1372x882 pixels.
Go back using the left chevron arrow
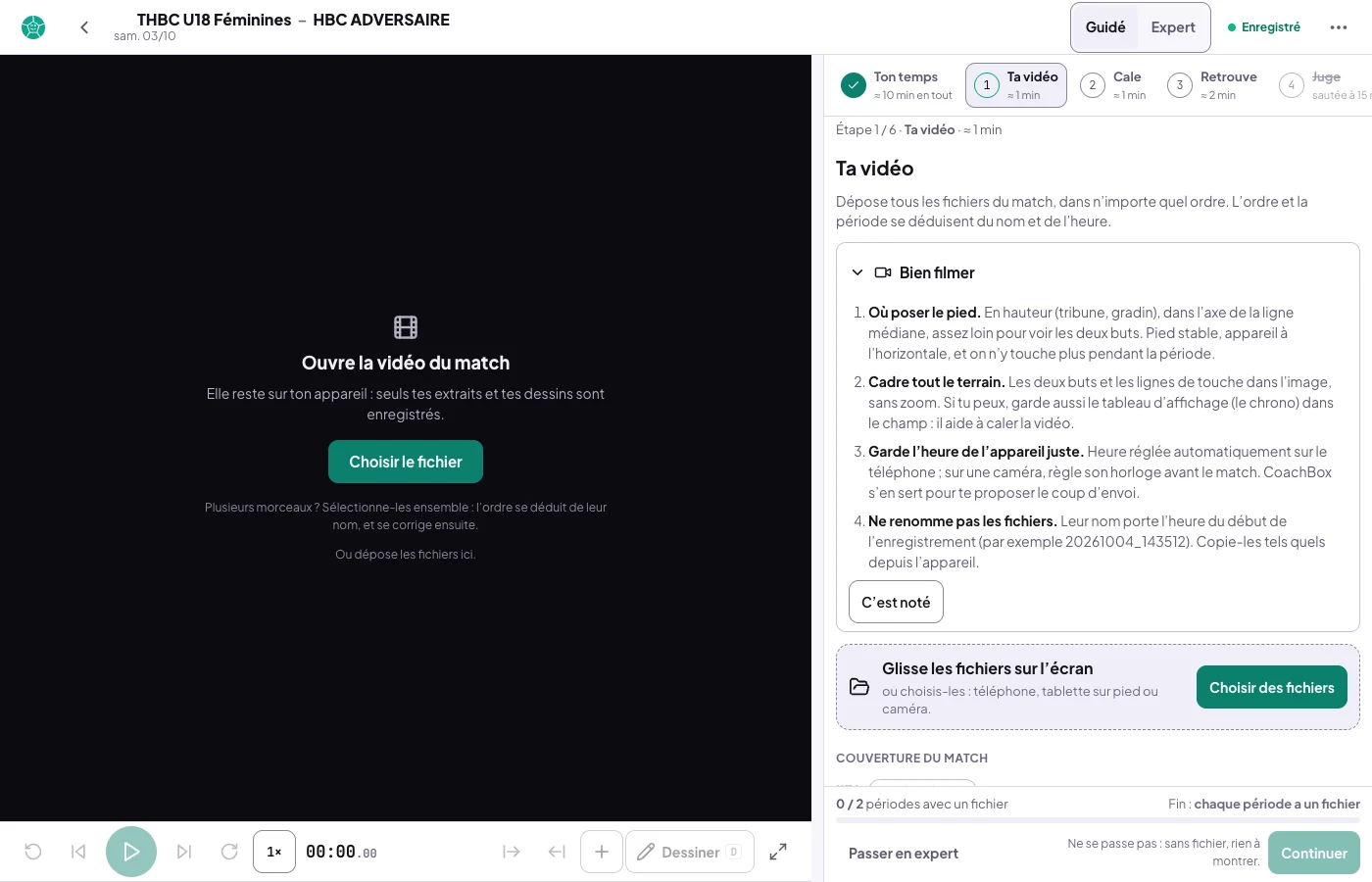pos(84,27)
